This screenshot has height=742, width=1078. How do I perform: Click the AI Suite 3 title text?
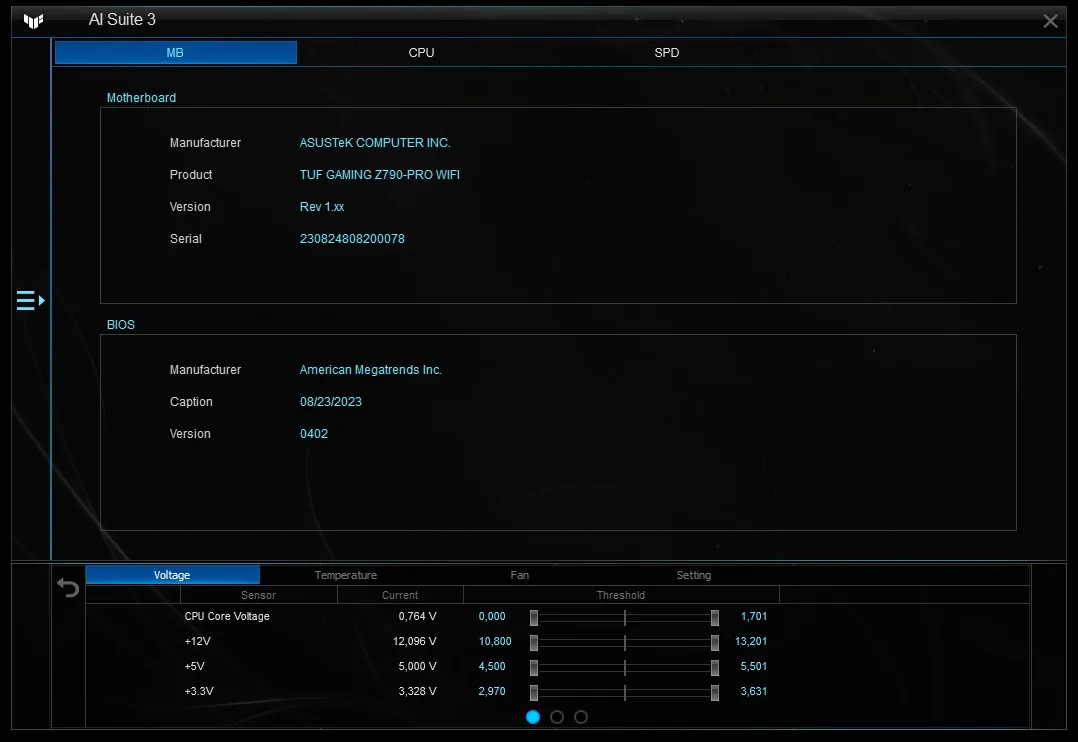click(x=122, y=20)
